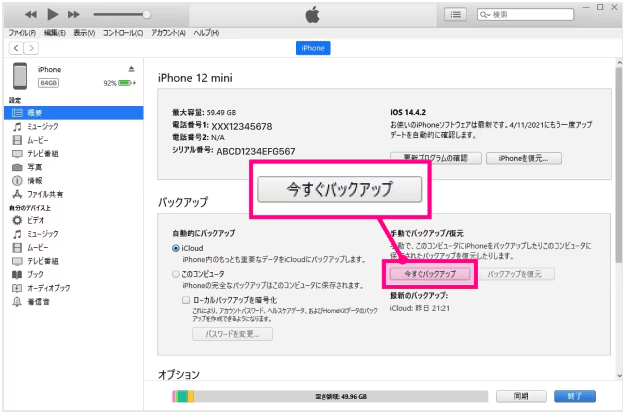Eject the iPhone with eject icon
This screenshot has height=412, width=623.
click(x=132, y=69)
